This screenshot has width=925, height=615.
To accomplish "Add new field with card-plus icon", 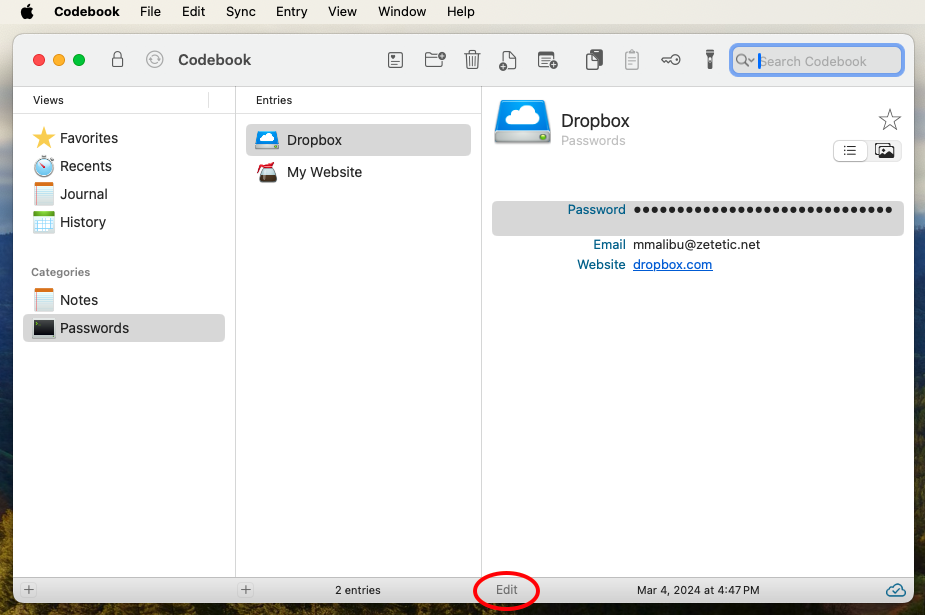I will click(547, 60).
